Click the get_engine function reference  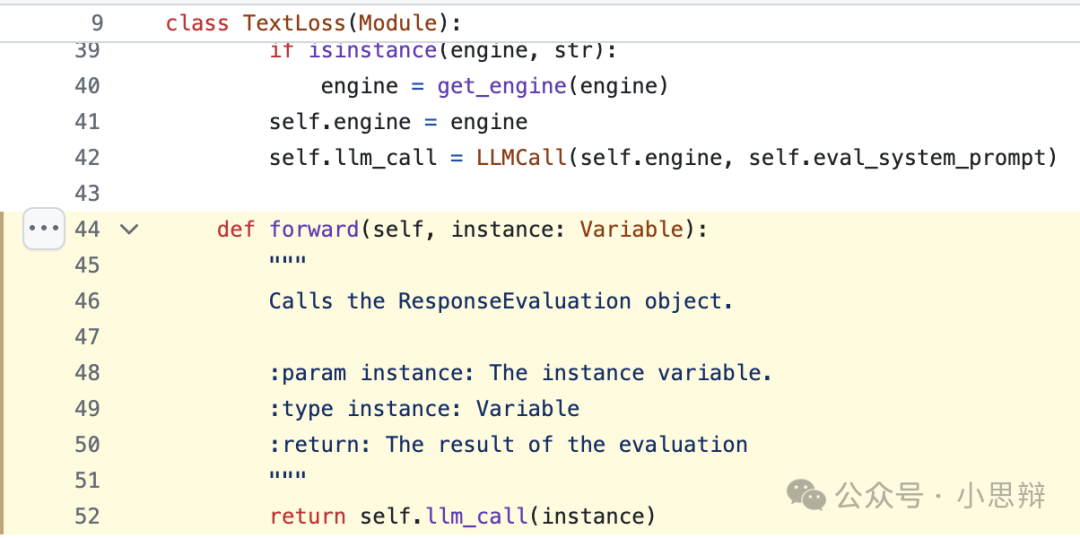[501, 86]
